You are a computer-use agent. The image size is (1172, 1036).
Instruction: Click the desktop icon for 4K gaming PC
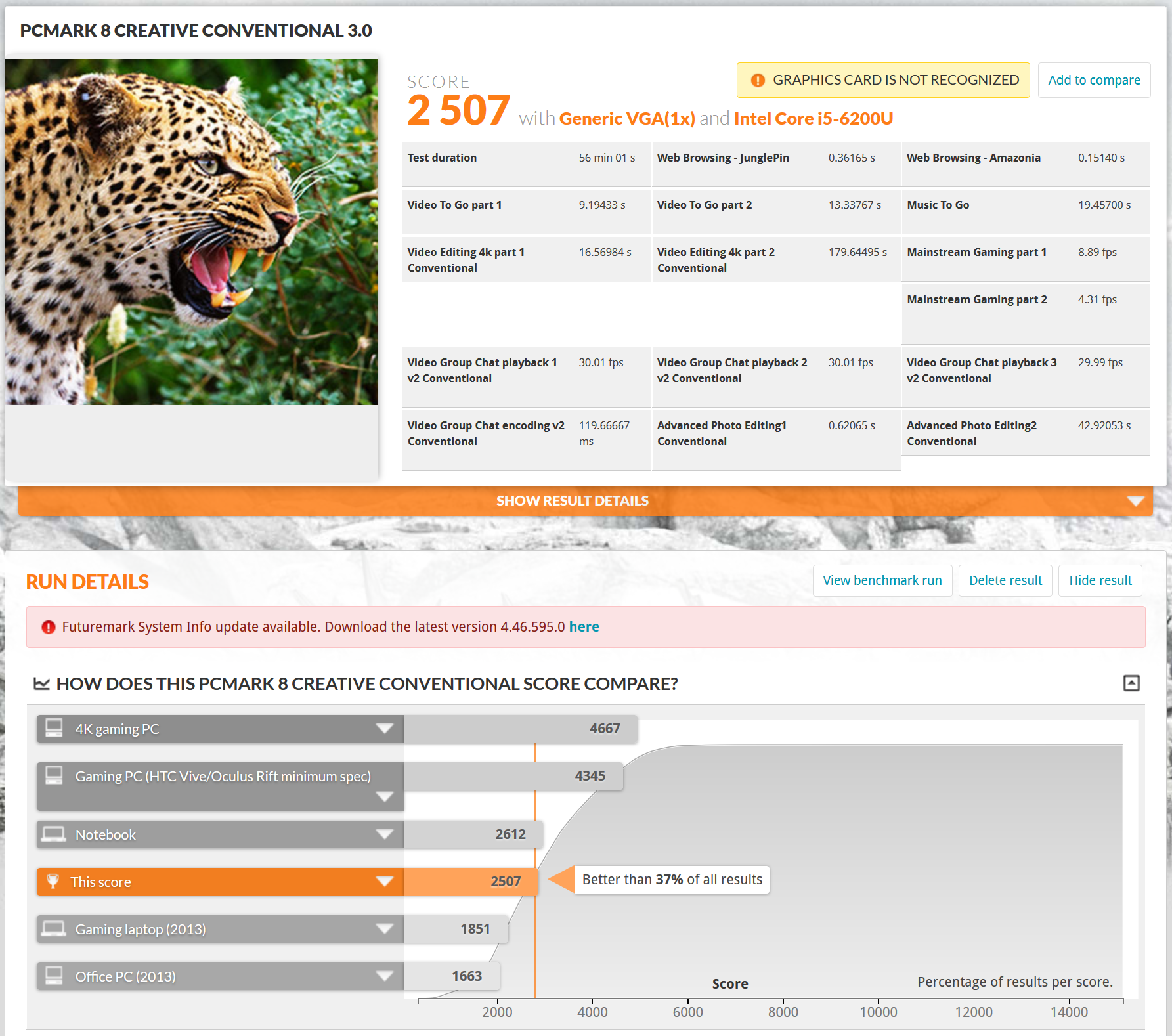54,728
